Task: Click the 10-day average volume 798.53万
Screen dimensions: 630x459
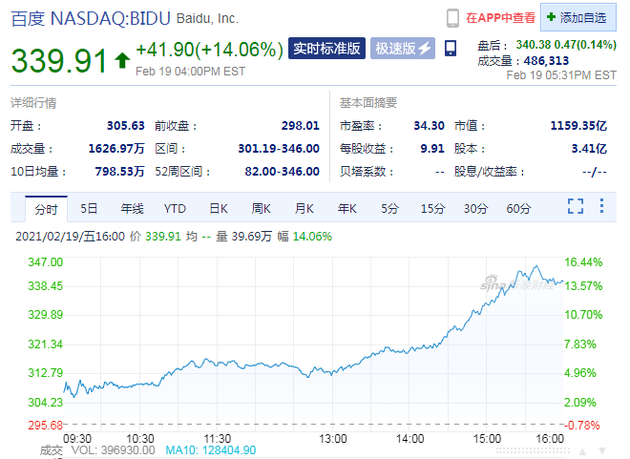Action: pos(119,172)
